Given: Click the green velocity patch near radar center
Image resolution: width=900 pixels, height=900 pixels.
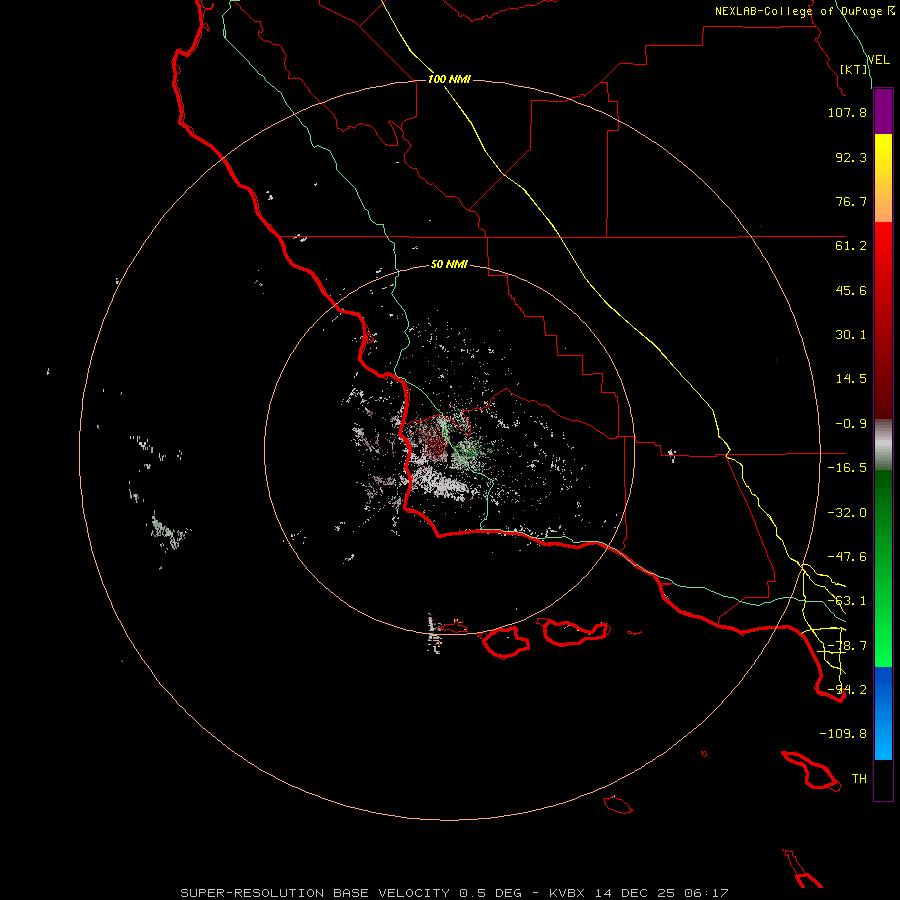Looking at the screenshot, I should pyautogui.click(x=468, y=453).
